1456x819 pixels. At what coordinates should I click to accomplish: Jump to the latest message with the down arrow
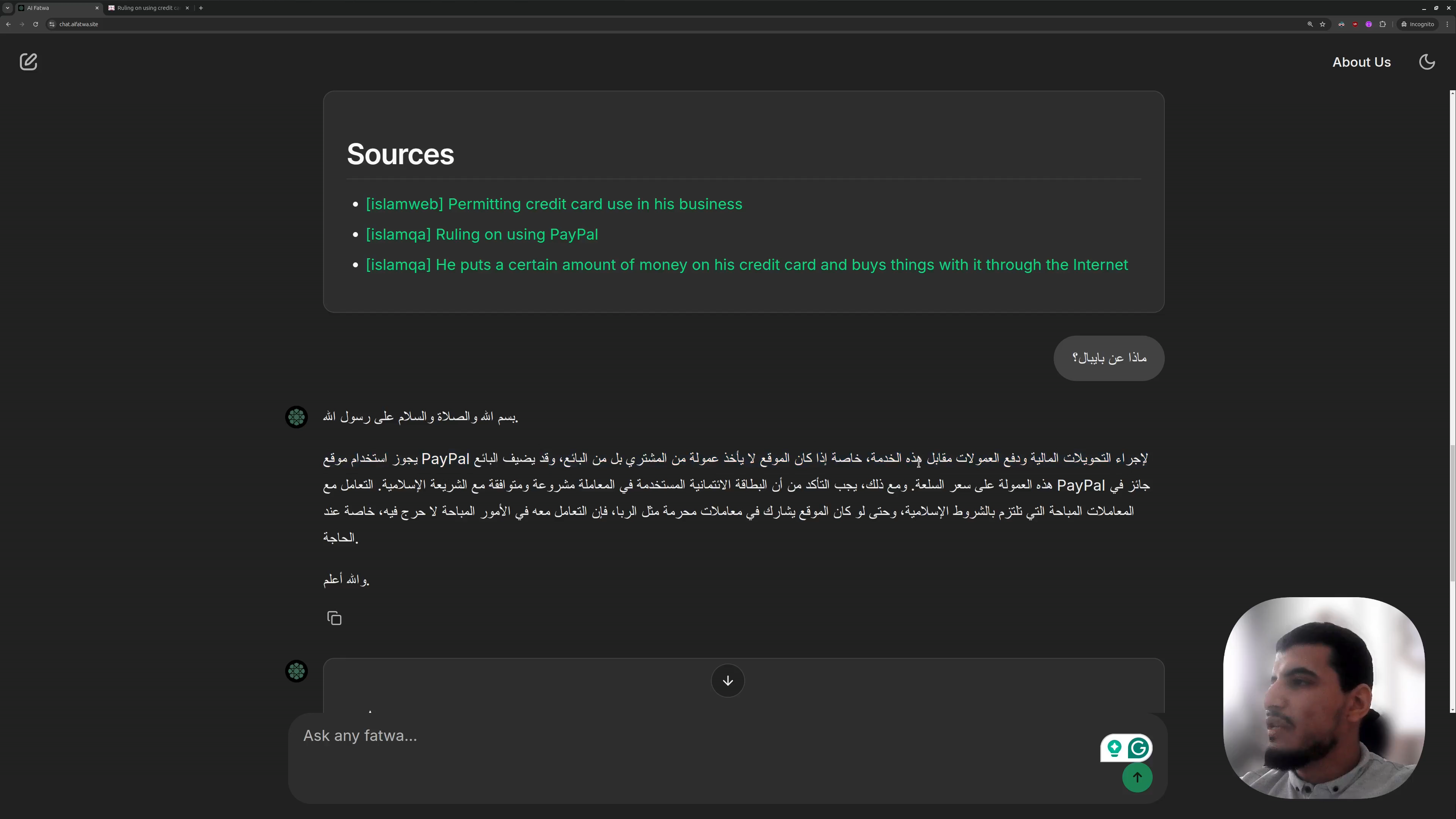coord(728,681)
